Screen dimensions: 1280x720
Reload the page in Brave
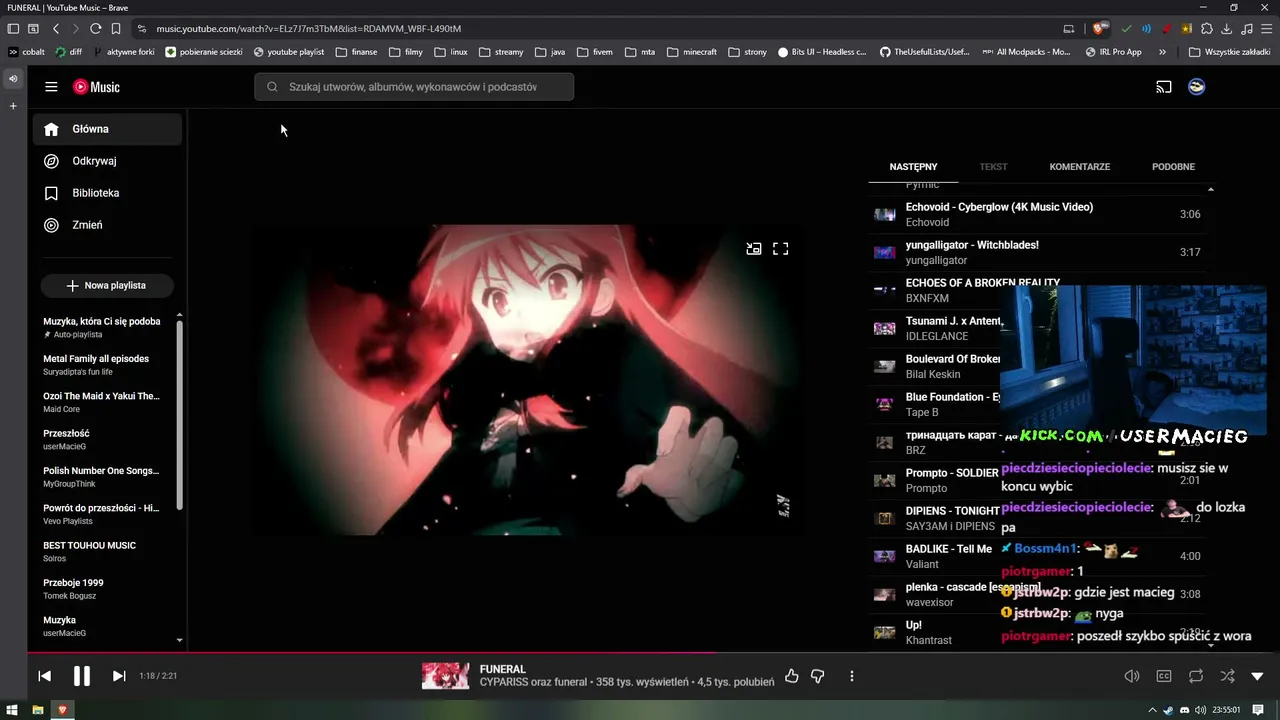95,29
